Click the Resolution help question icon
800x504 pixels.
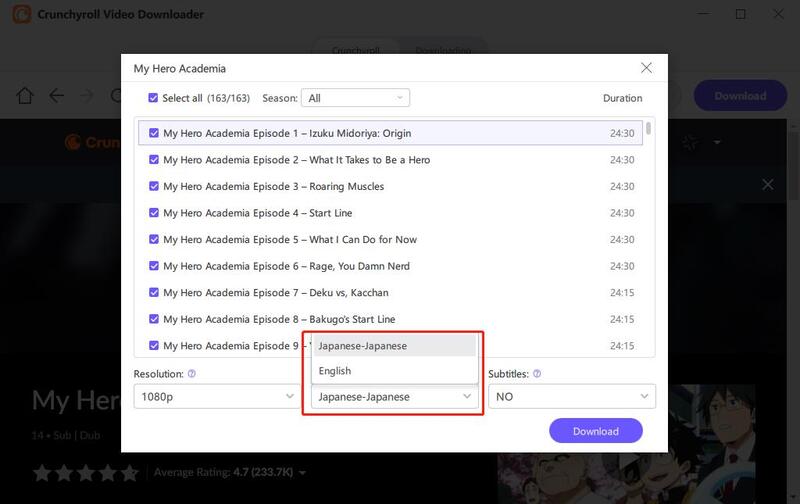pyautogui.click(x=192, y=373)
